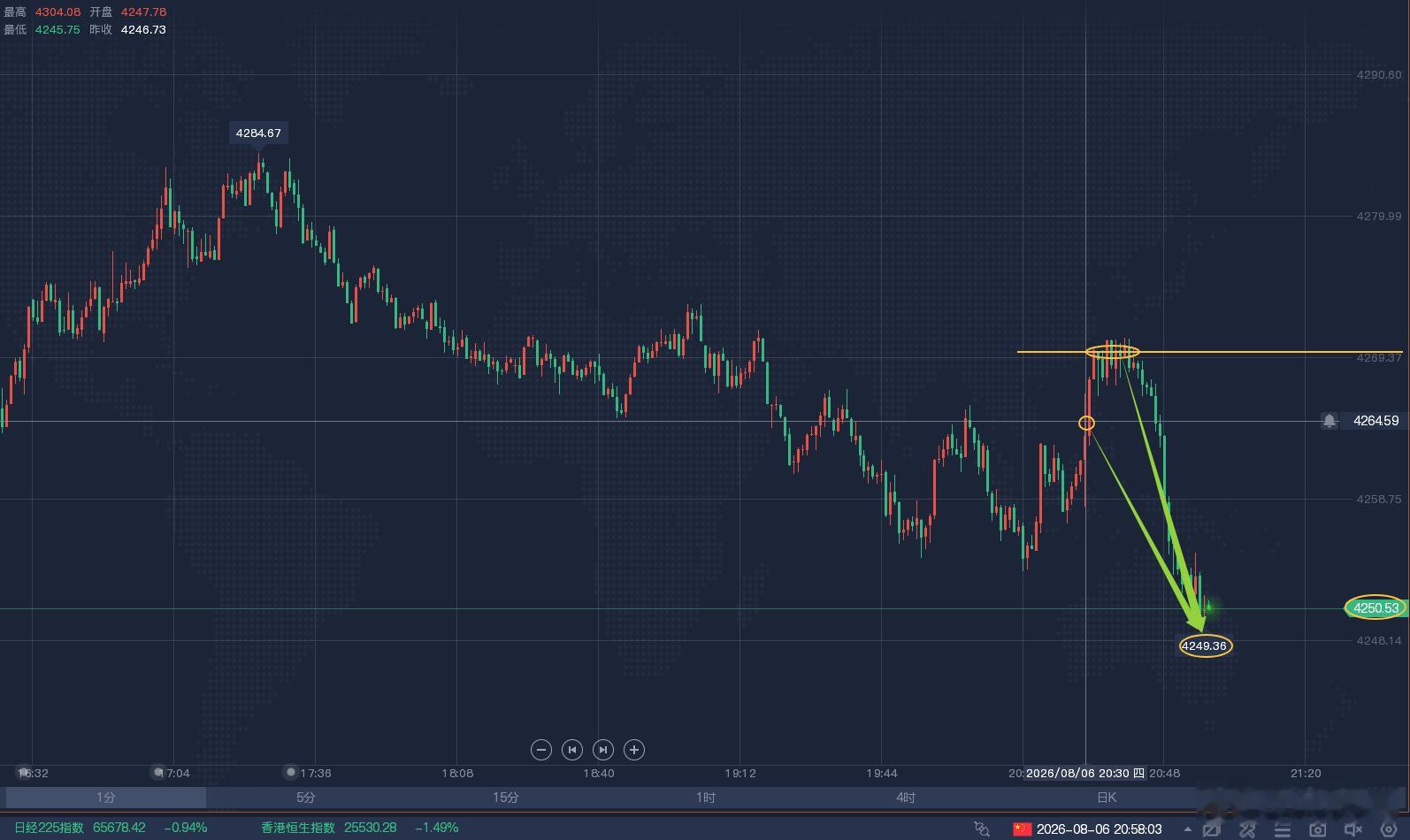1410x840 pixels.
Task: Step chart backward with previous-bar button
Action: [572, 750]
